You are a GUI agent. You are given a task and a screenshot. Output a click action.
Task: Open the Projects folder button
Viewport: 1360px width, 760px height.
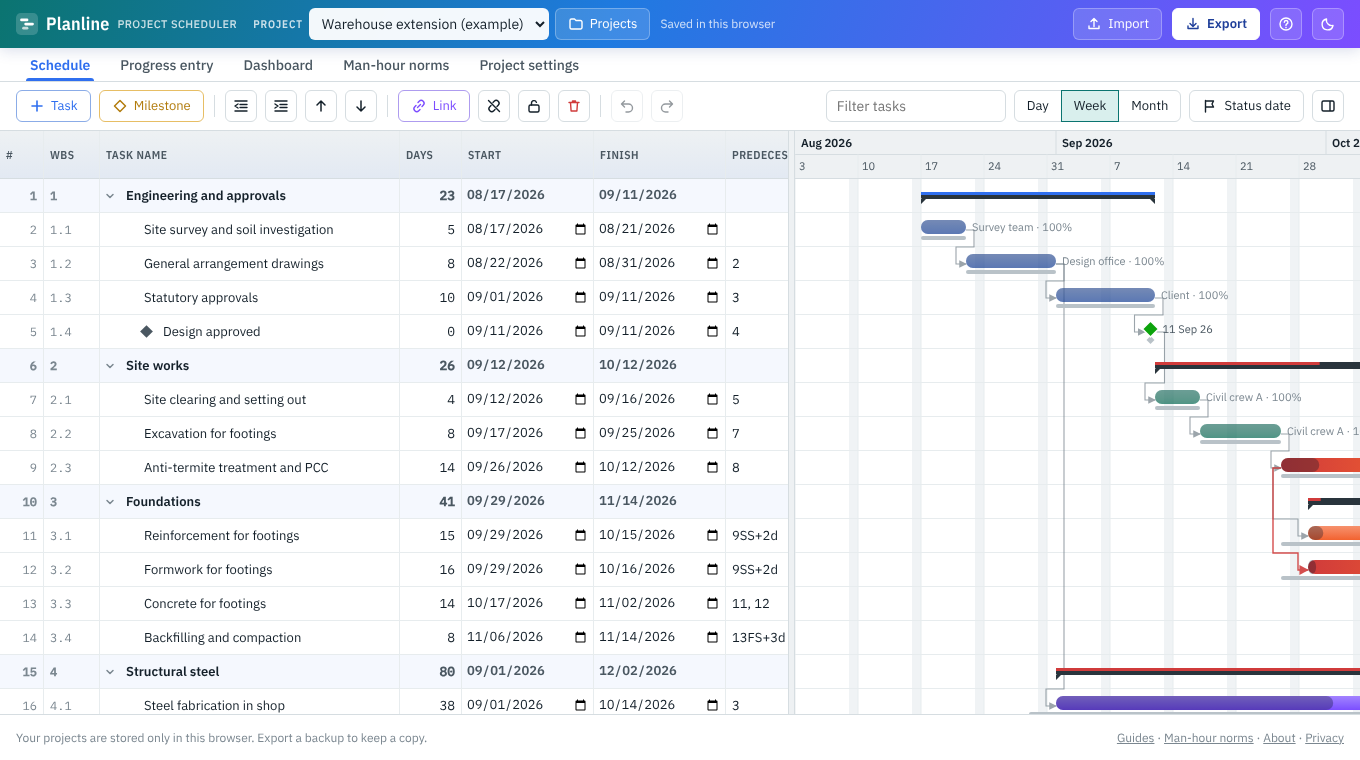pyautogui.click(x=602, y=24)
